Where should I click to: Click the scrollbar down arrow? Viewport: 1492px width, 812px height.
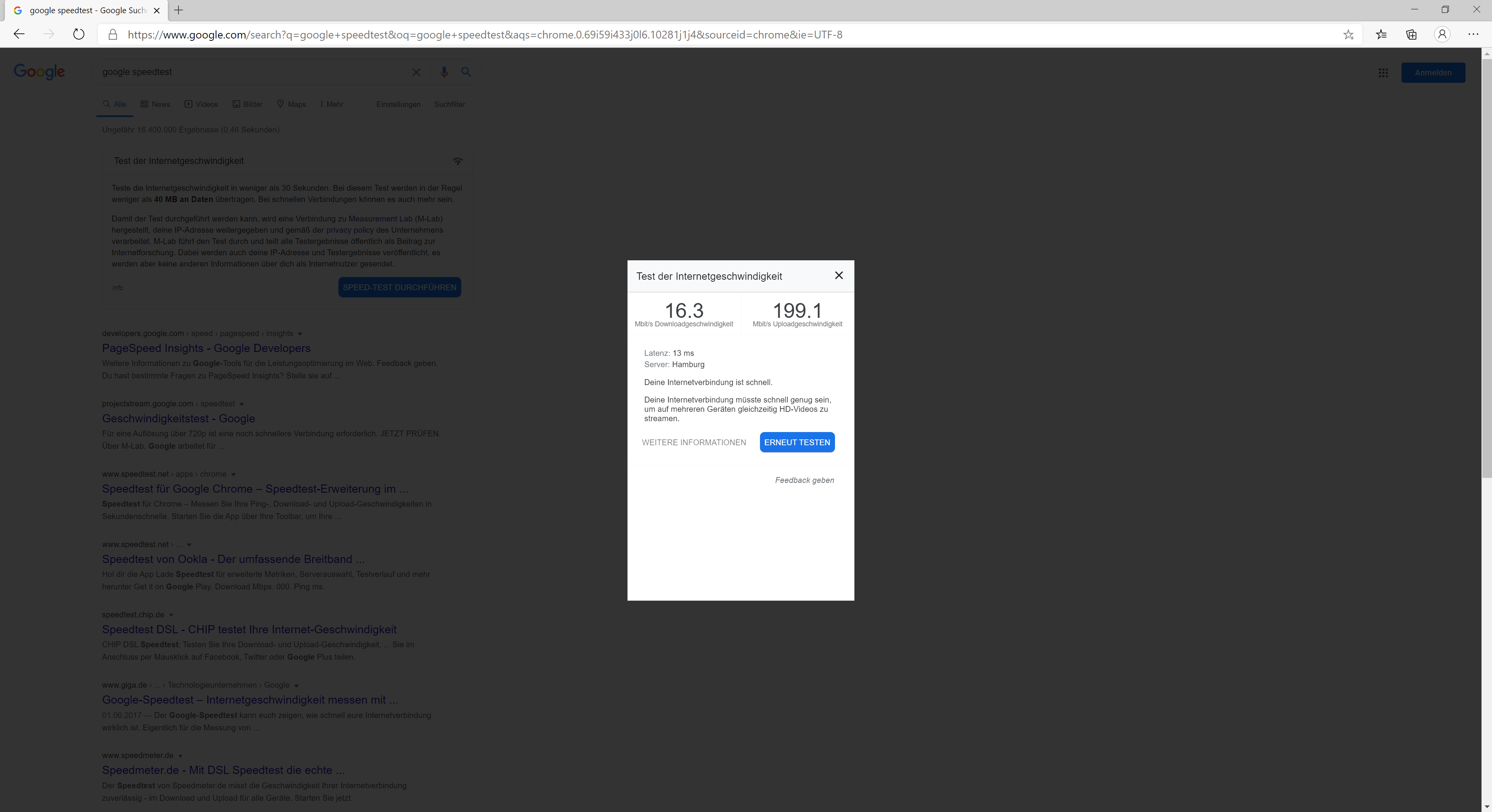point(1487,806)
